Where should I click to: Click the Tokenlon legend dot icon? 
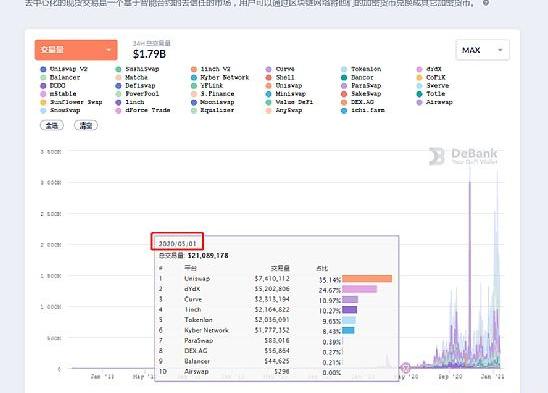coord(344,69)
